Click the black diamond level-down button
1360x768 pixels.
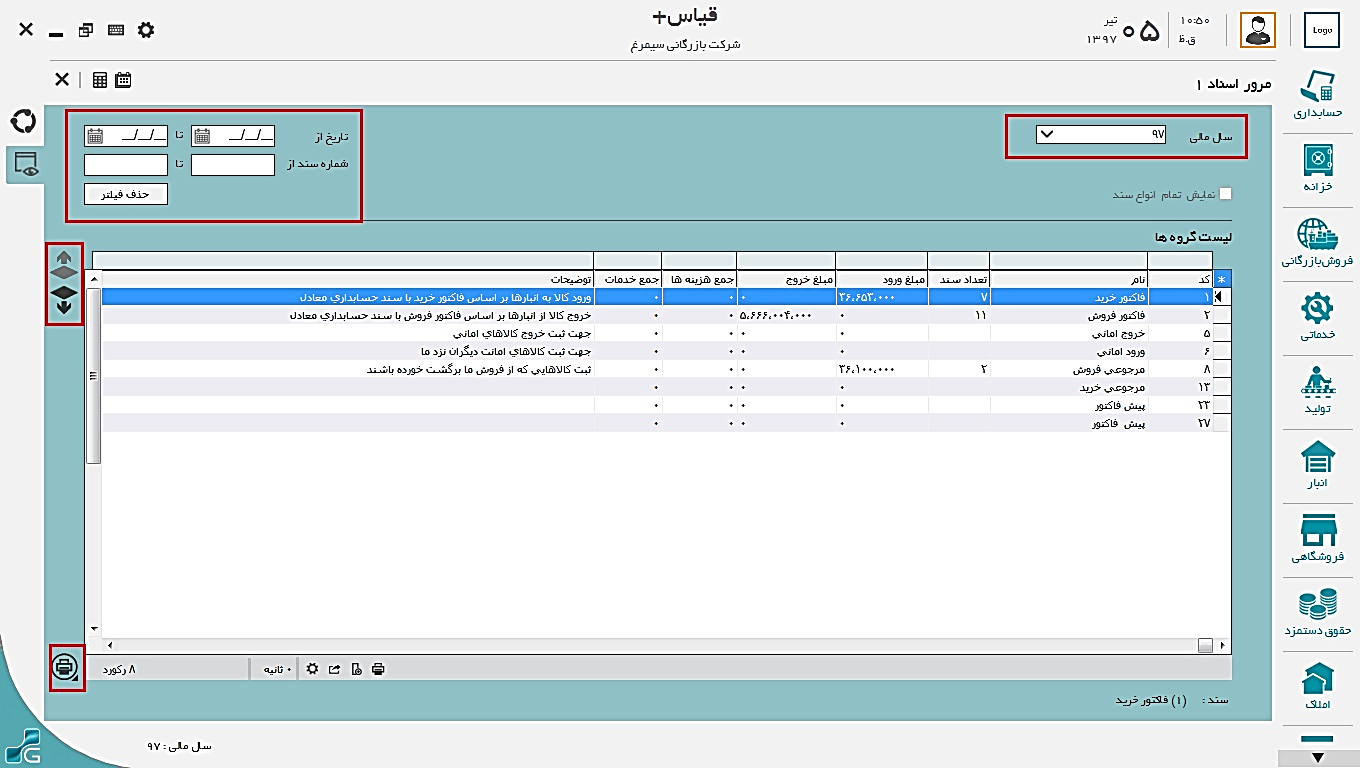click(x=64, y=292)
